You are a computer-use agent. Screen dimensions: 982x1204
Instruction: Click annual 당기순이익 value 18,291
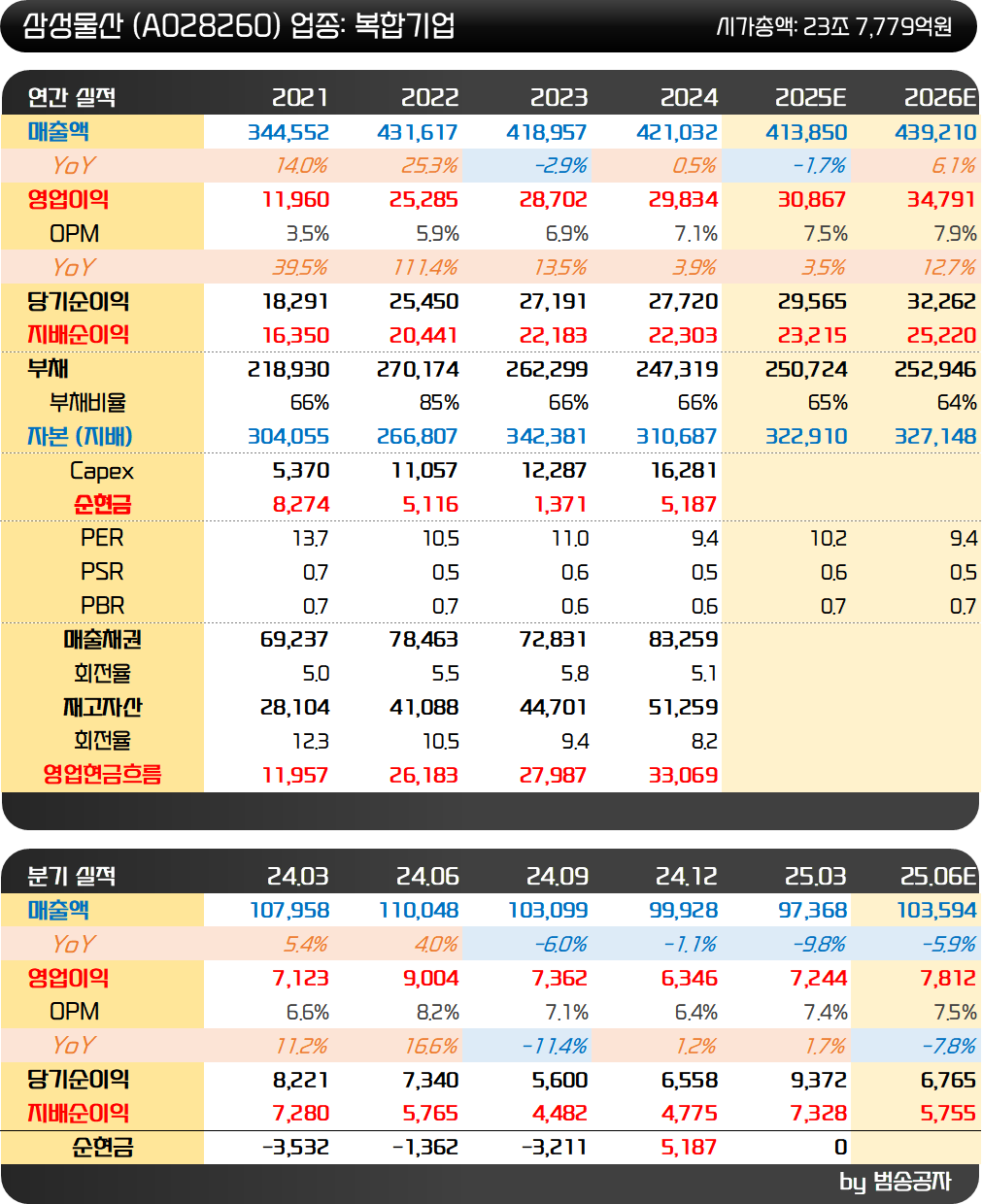coord(296,302)
